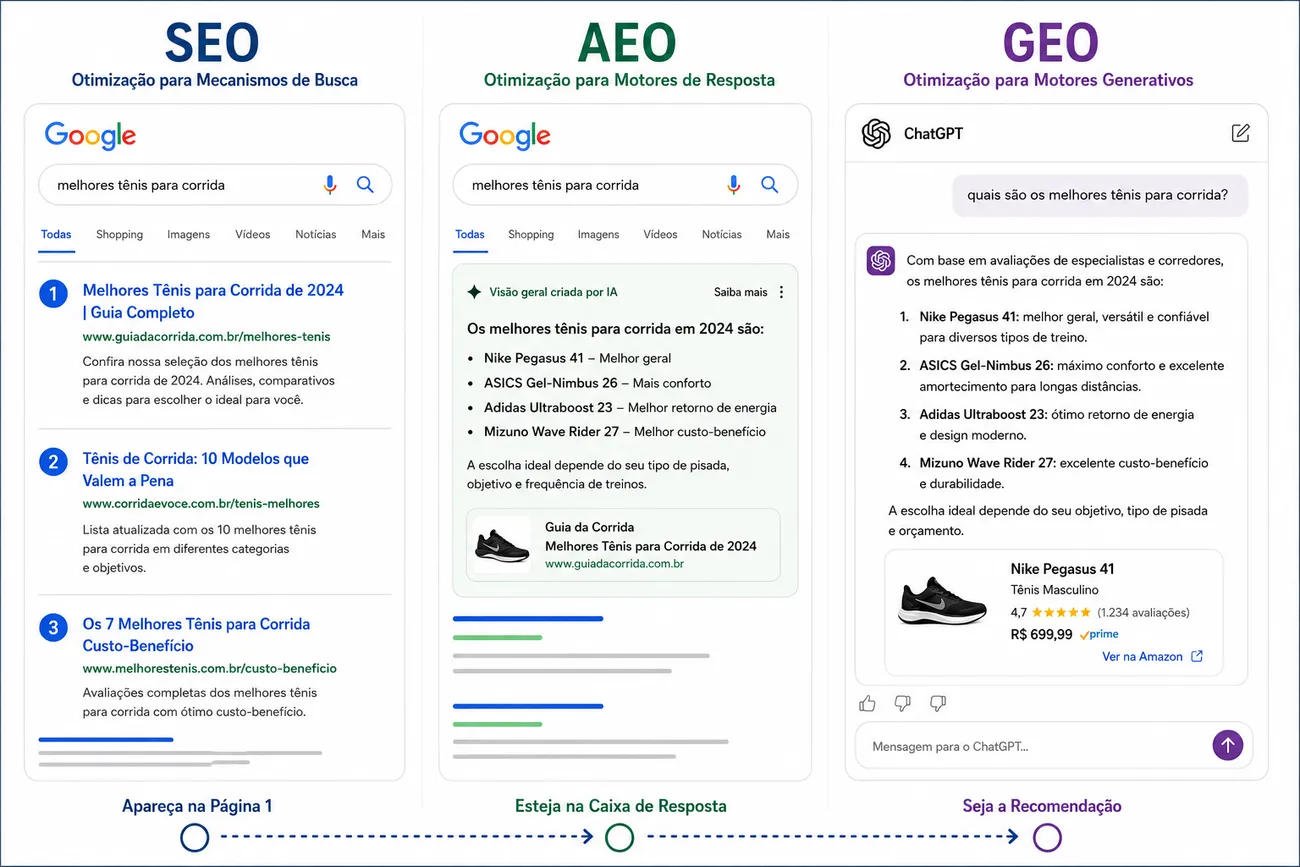Click the ChatGPT logo in the header
Screen dimensions: 1300x867
tap(876, 133)
